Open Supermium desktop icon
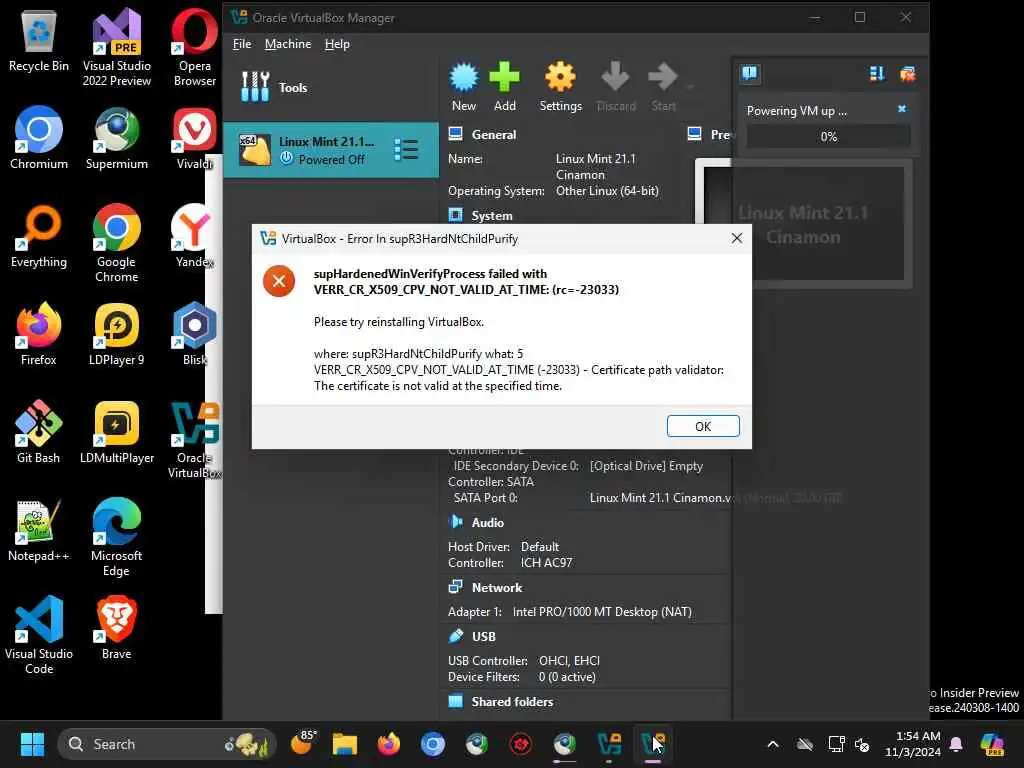 click(117, 138)
